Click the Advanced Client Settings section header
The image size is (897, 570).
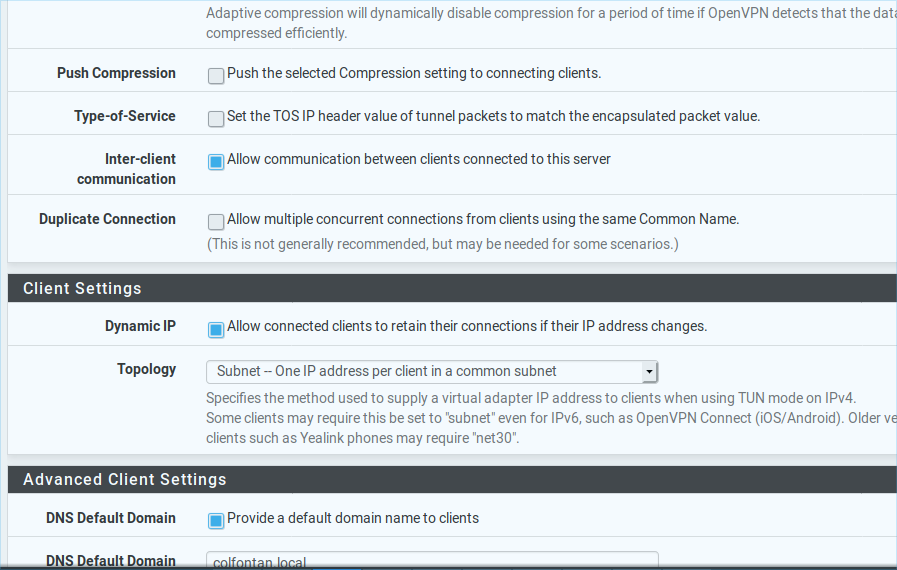[124, 479]
